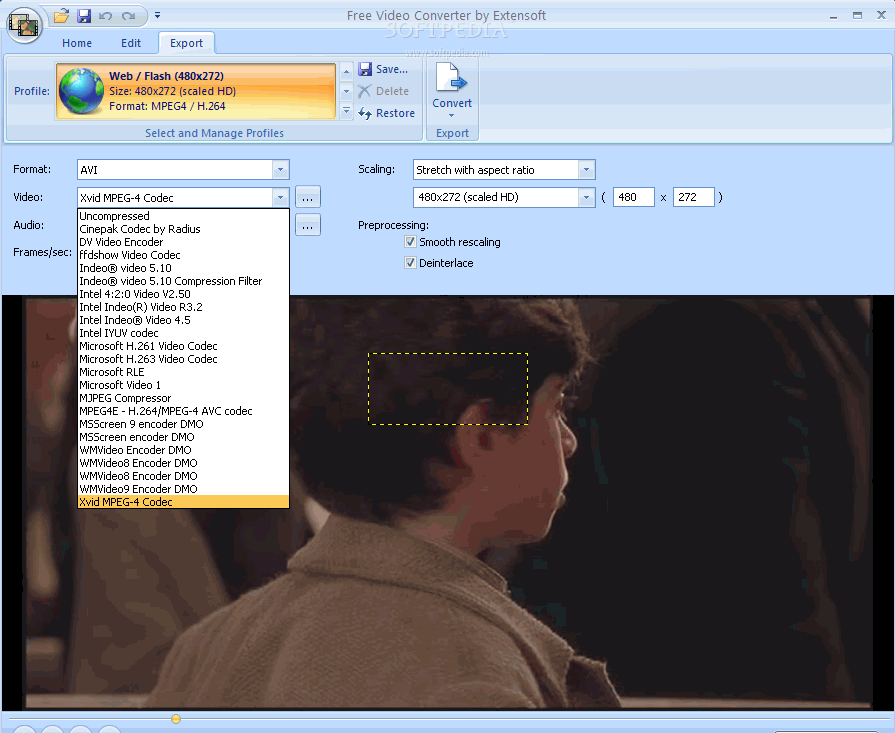Expand the full profile gallery list
Screen dimensions: 895x733
[x=346, y=111]
